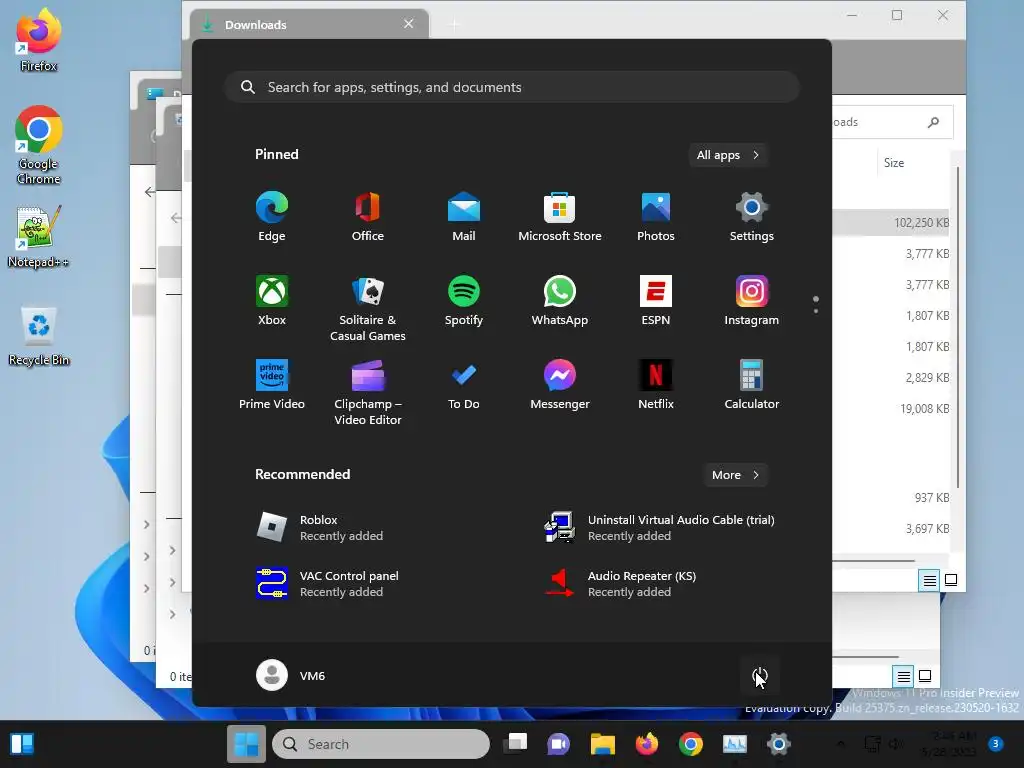Launch the Xbox app

(x=272, y=300)
